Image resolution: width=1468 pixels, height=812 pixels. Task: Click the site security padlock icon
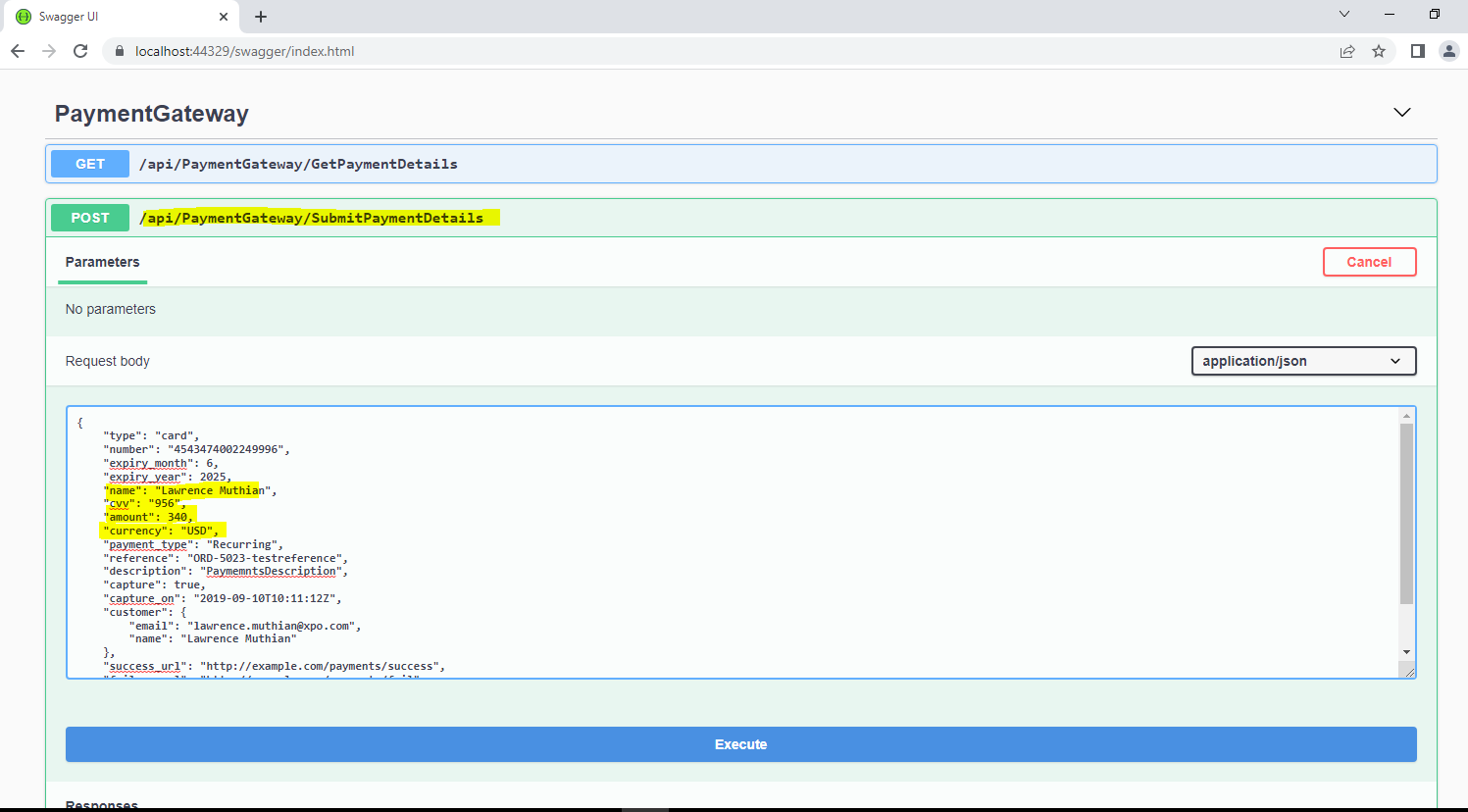point(119,51)
